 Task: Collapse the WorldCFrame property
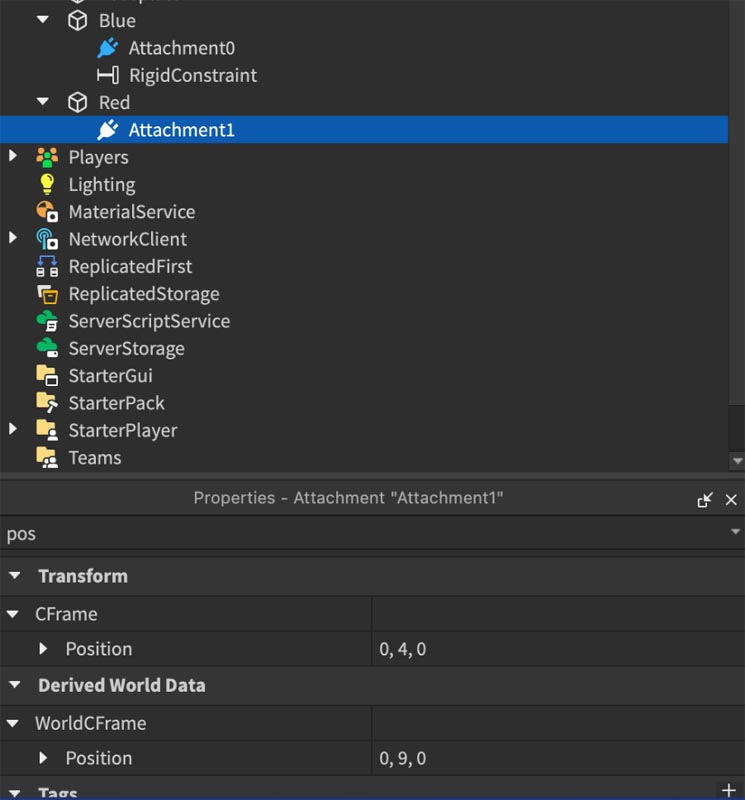(13, 723)
